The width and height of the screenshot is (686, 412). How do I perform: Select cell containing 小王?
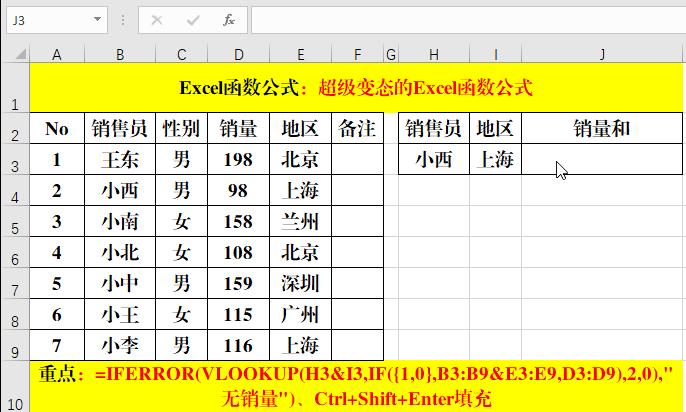click(120, 314)
